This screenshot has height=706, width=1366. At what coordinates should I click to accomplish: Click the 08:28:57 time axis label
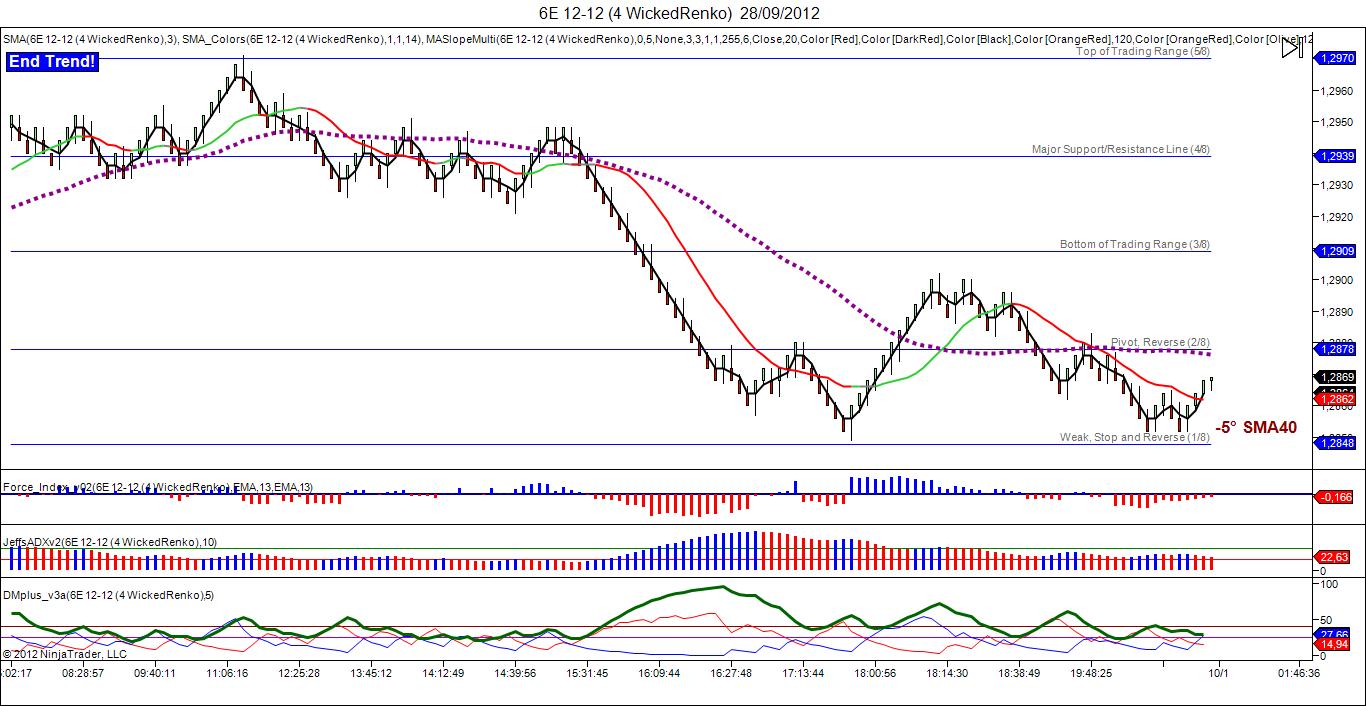83,673
